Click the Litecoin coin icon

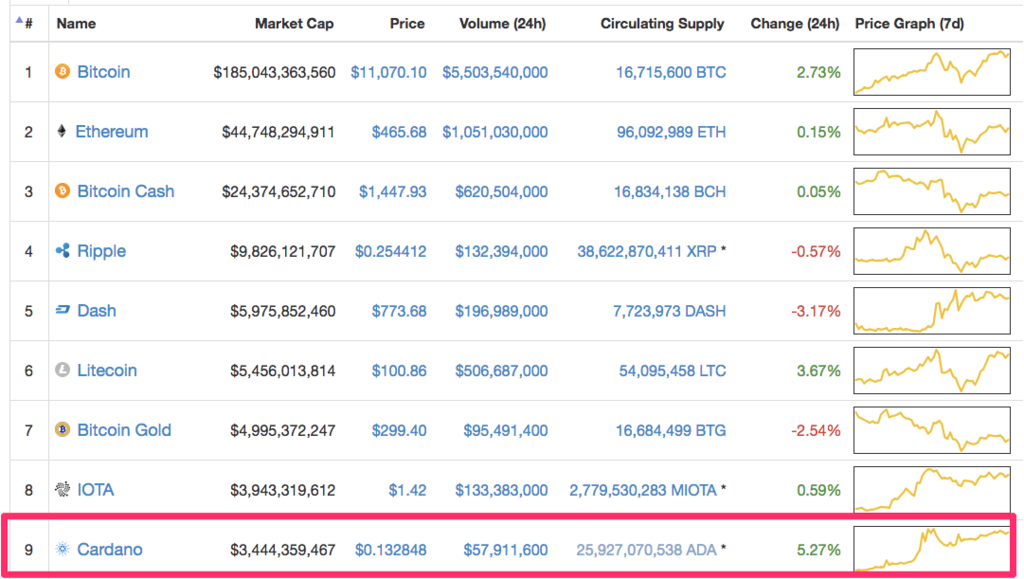(63, 370)
